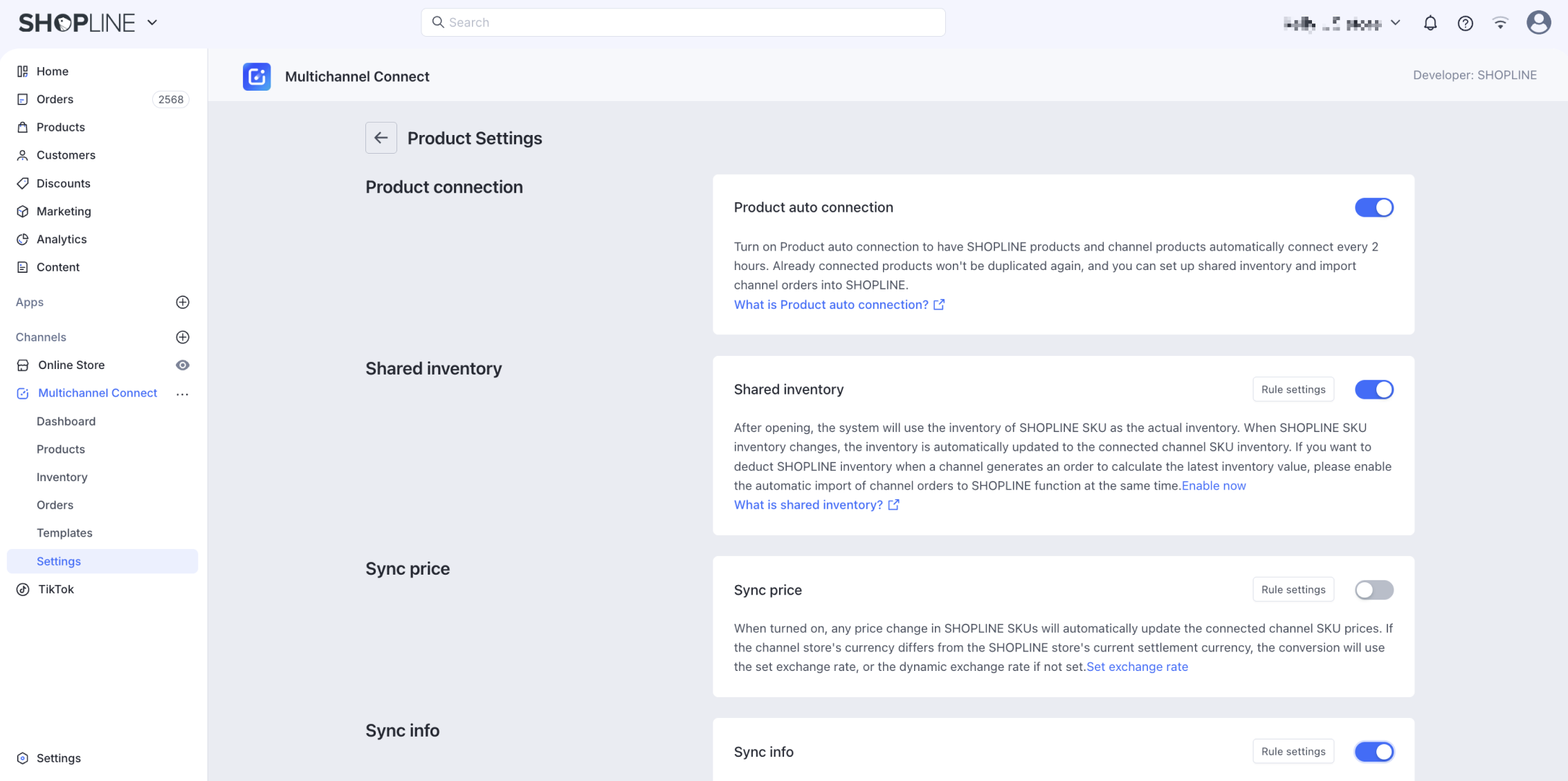Open the store name dropdown in header
The height and width of the screenshot is (781, 1568).
1342,24
